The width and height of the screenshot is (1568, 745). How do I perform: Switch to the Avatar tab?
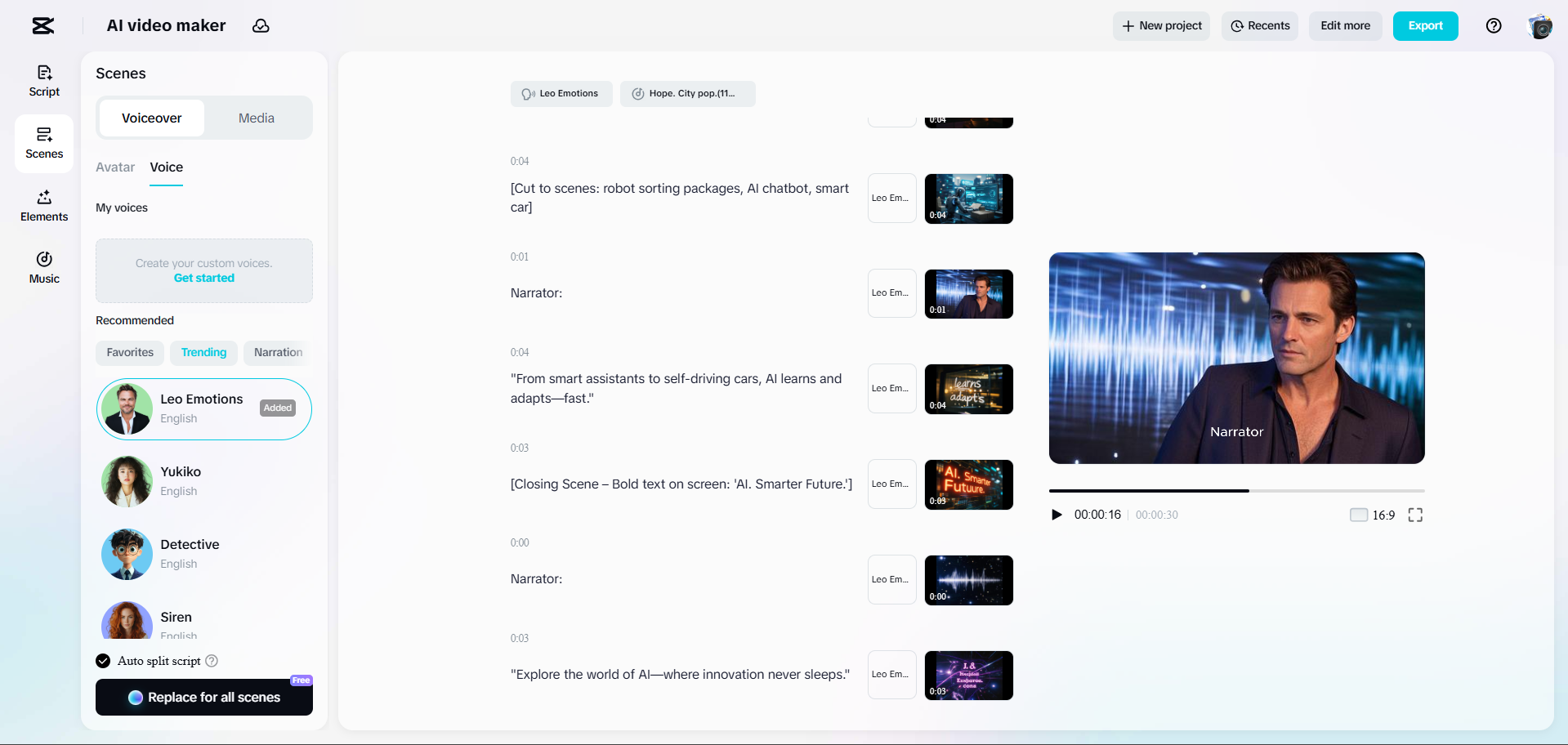pos(115,167)
